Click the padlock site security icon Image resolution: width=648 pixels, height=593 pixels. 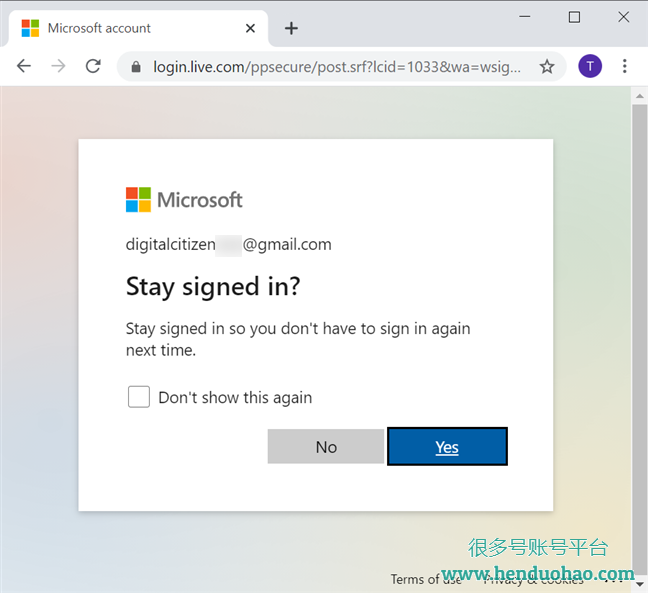136,67
